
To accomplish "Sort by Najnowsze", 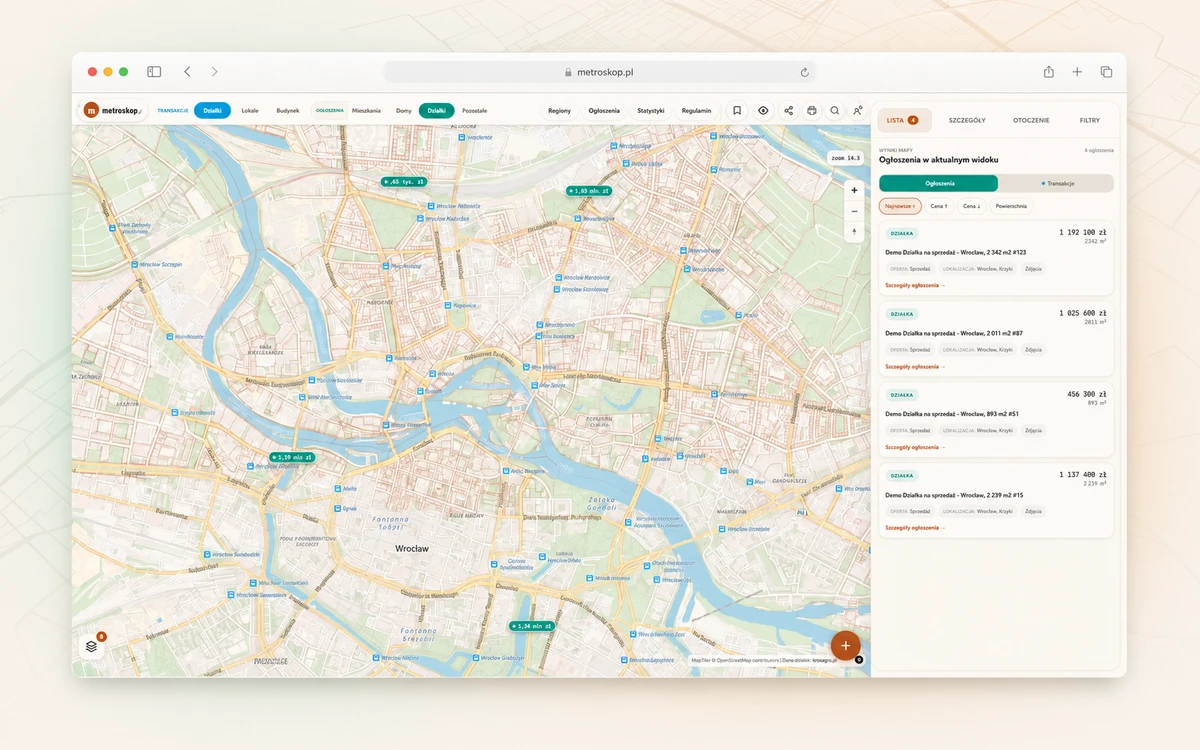I will coord(900,206).
